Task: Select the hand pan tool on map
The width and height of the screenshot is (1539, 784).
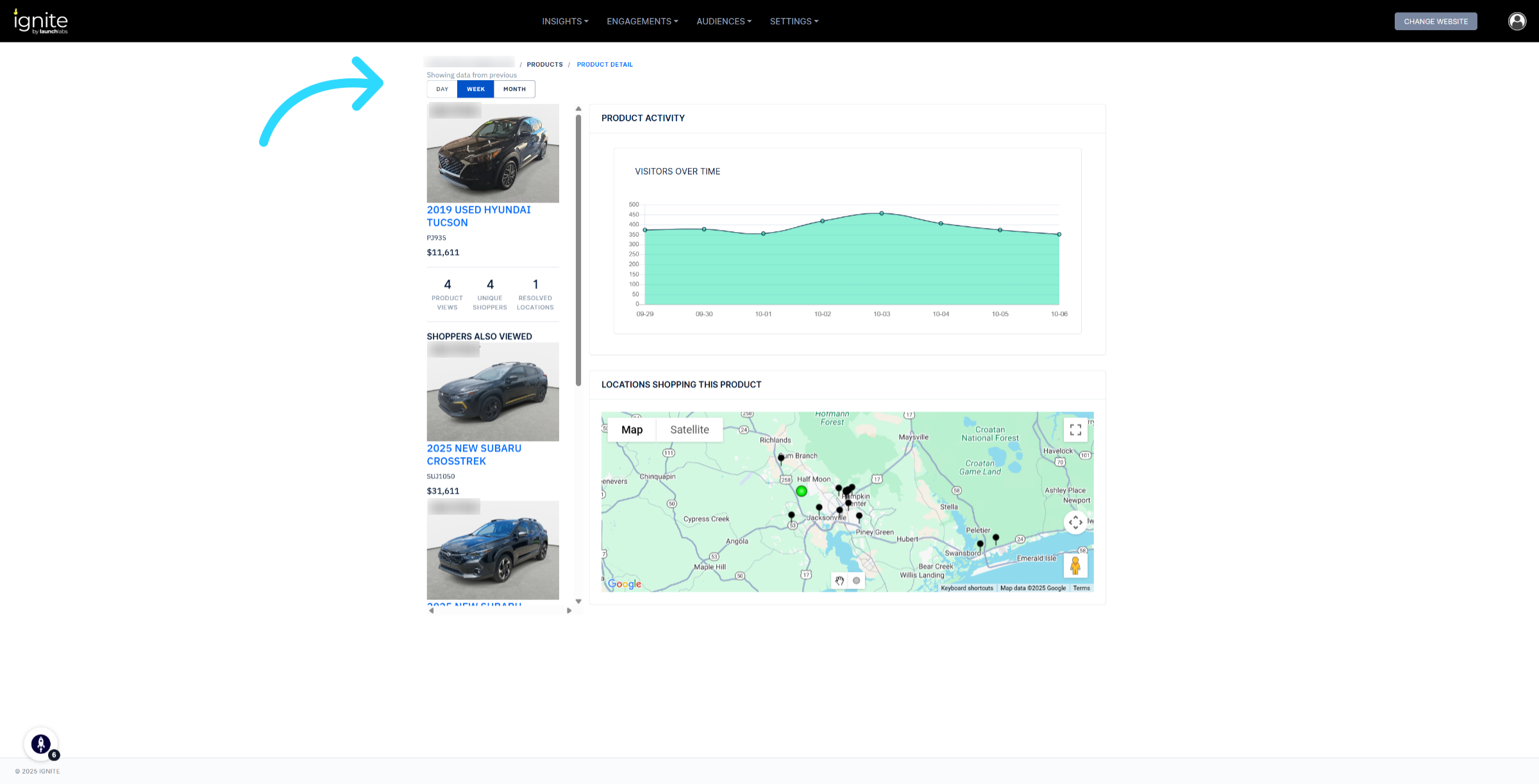Action: (x=839, y=581)
